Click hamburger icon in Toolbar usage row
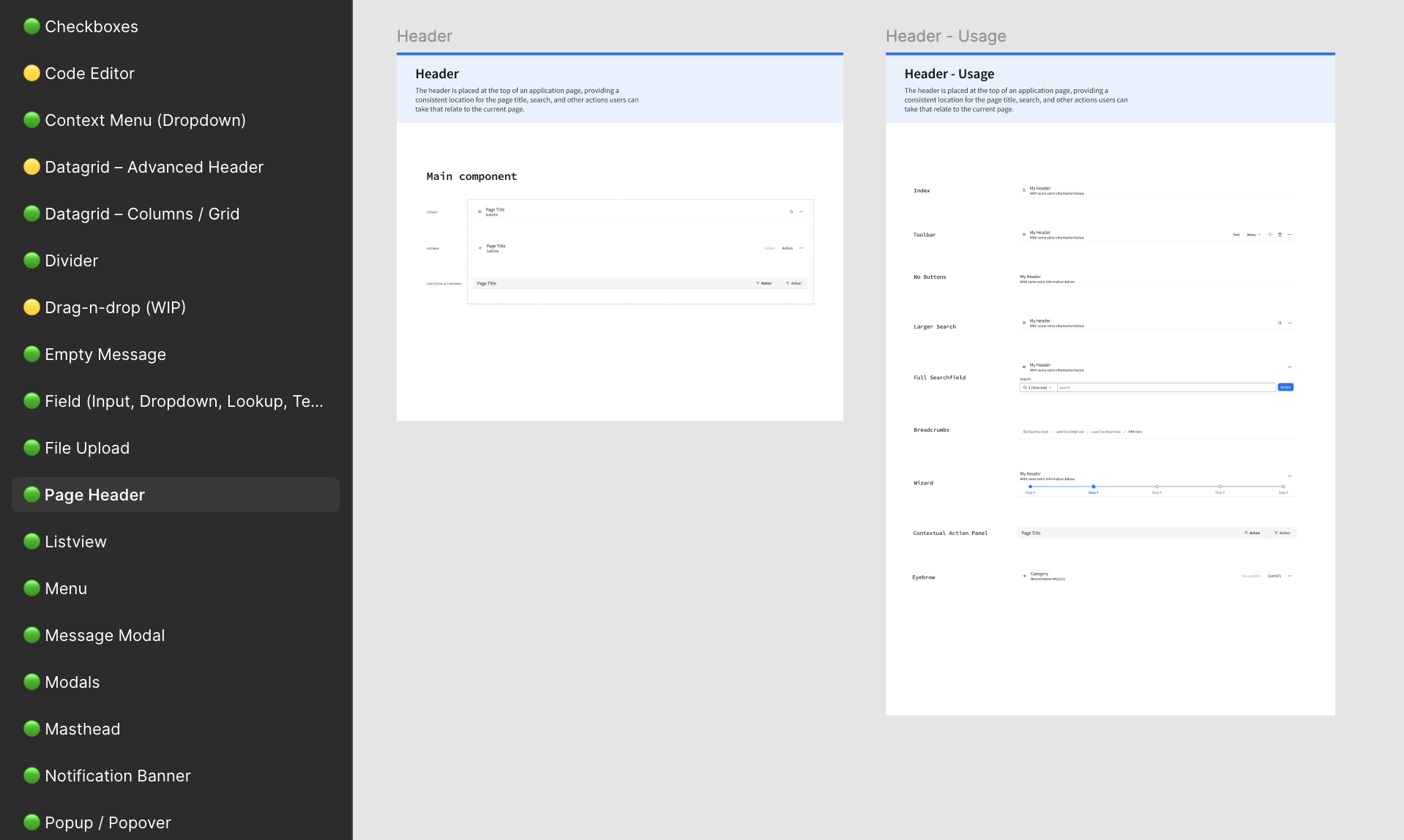Viewport: 1404px width, 840px height. [x=1024, y=234]
